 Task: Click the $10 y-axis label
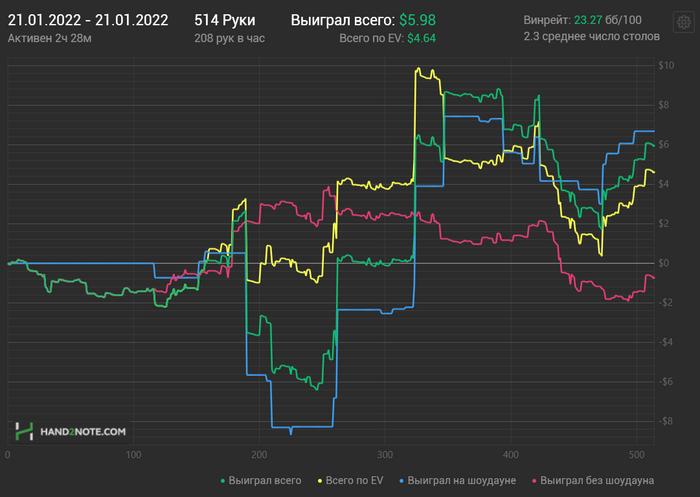pos(666,65)
